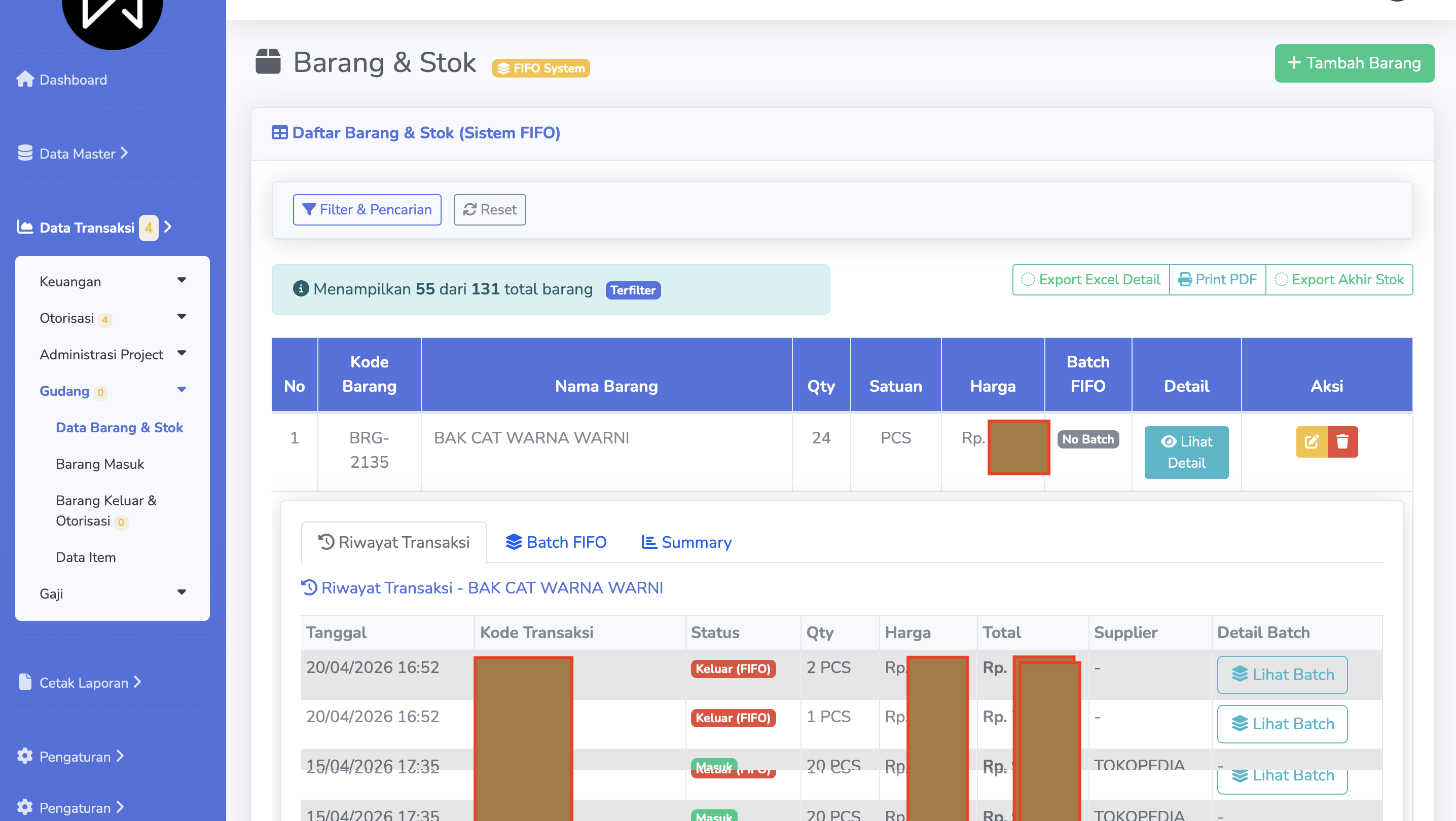Viewport: 1456px width, 821px height.
Task: Open Filter & Pencarian
Action: (367, 210)
